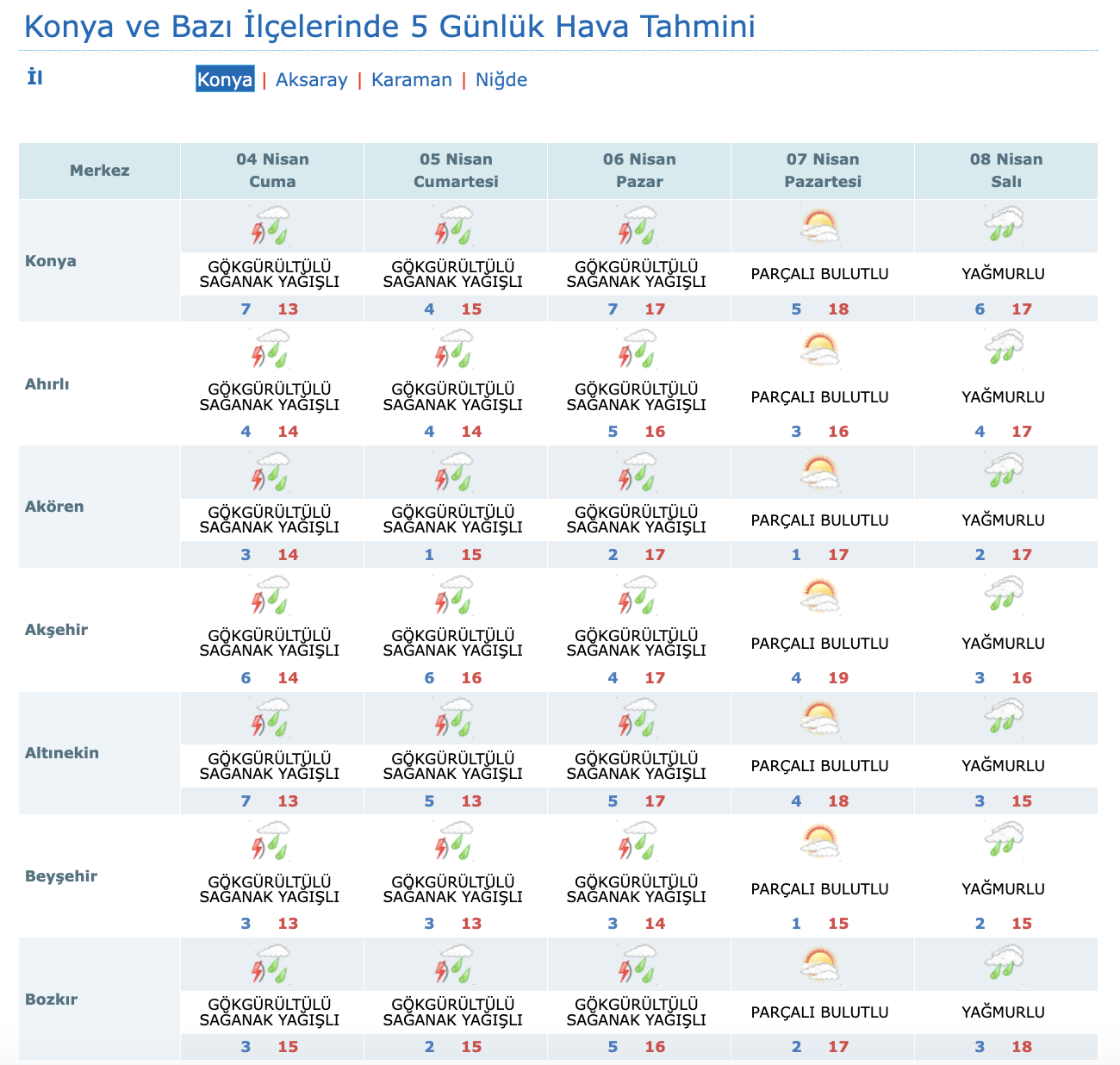The width and height of the screenshot is (1120, 1065).
Task: Click the Akşehir district row label
Action: coord(57,629)
